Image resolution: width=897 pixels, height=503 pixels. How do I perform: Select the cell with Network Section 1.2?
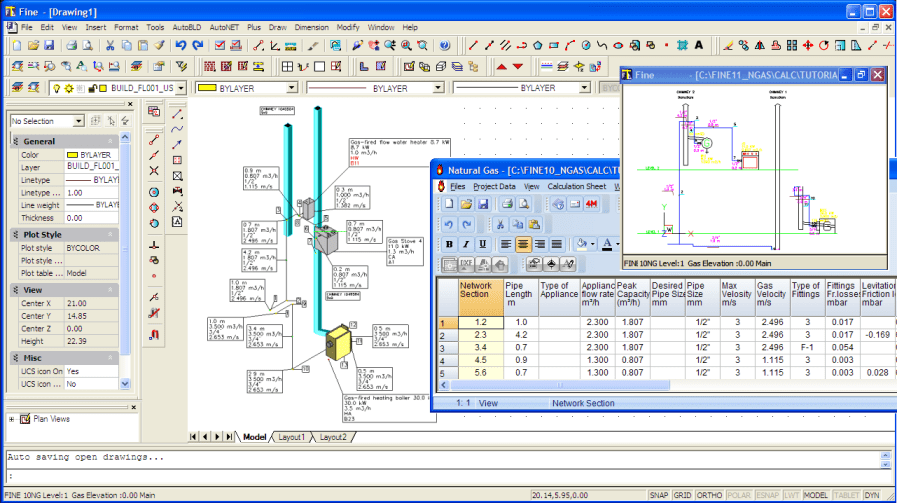(481, 323)
